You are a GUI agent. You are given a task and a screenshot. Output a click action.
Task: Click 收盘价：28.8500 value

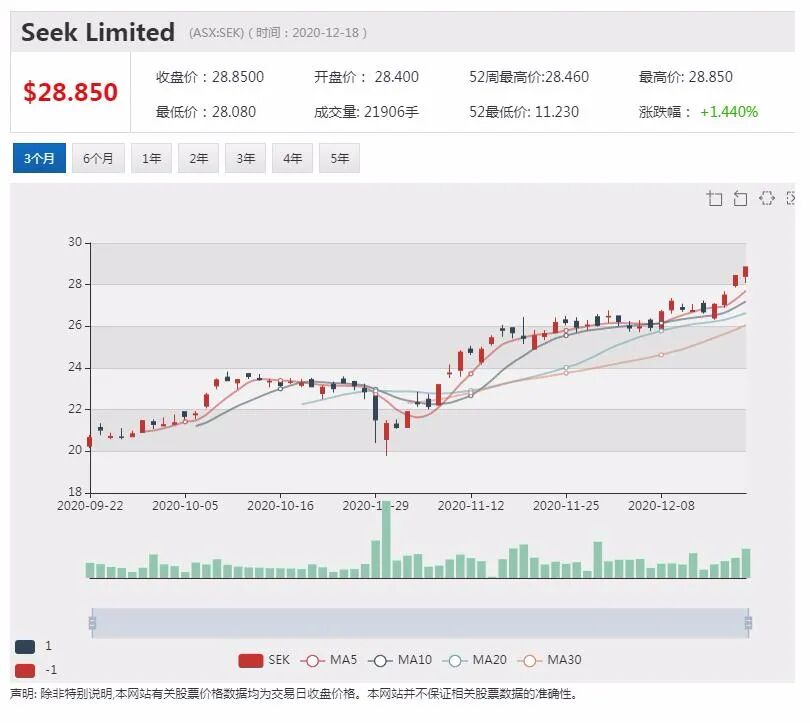click(x=210, y=77)
